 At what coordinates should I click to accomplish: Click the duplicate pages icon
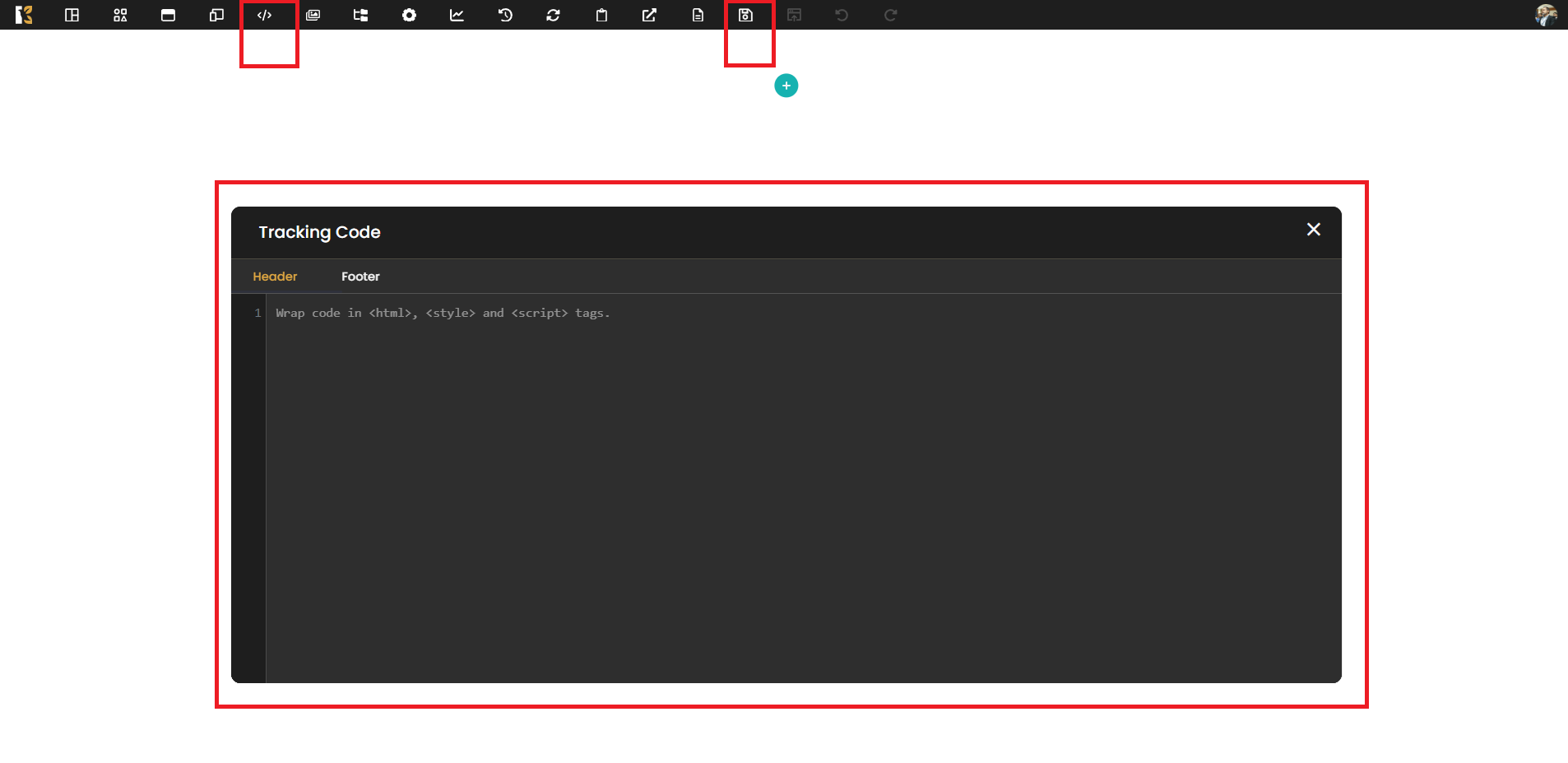click(x=216, y=15)
